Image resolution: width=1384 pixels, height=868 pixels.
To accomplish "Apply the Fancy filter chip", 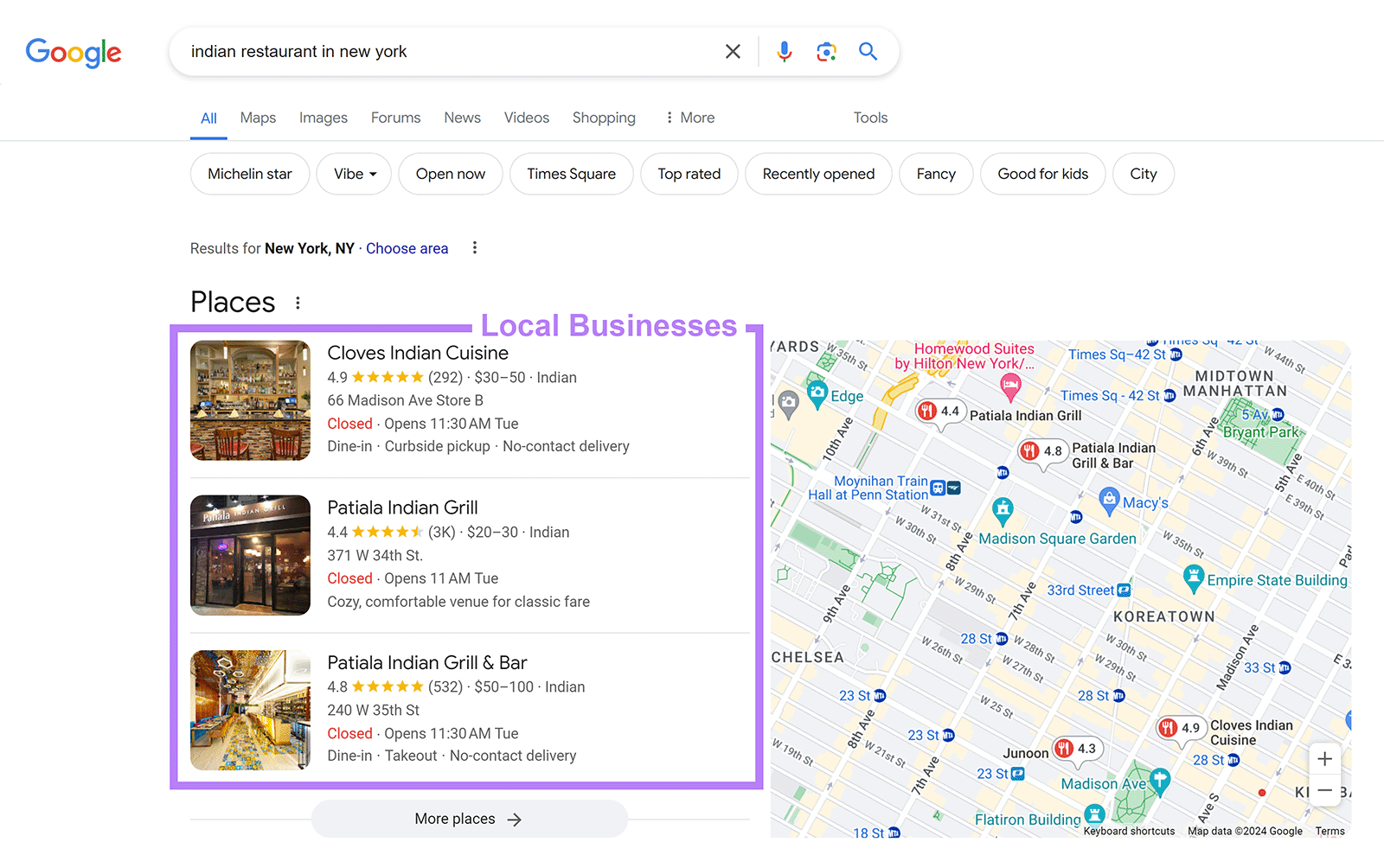I will coord(936,174).
